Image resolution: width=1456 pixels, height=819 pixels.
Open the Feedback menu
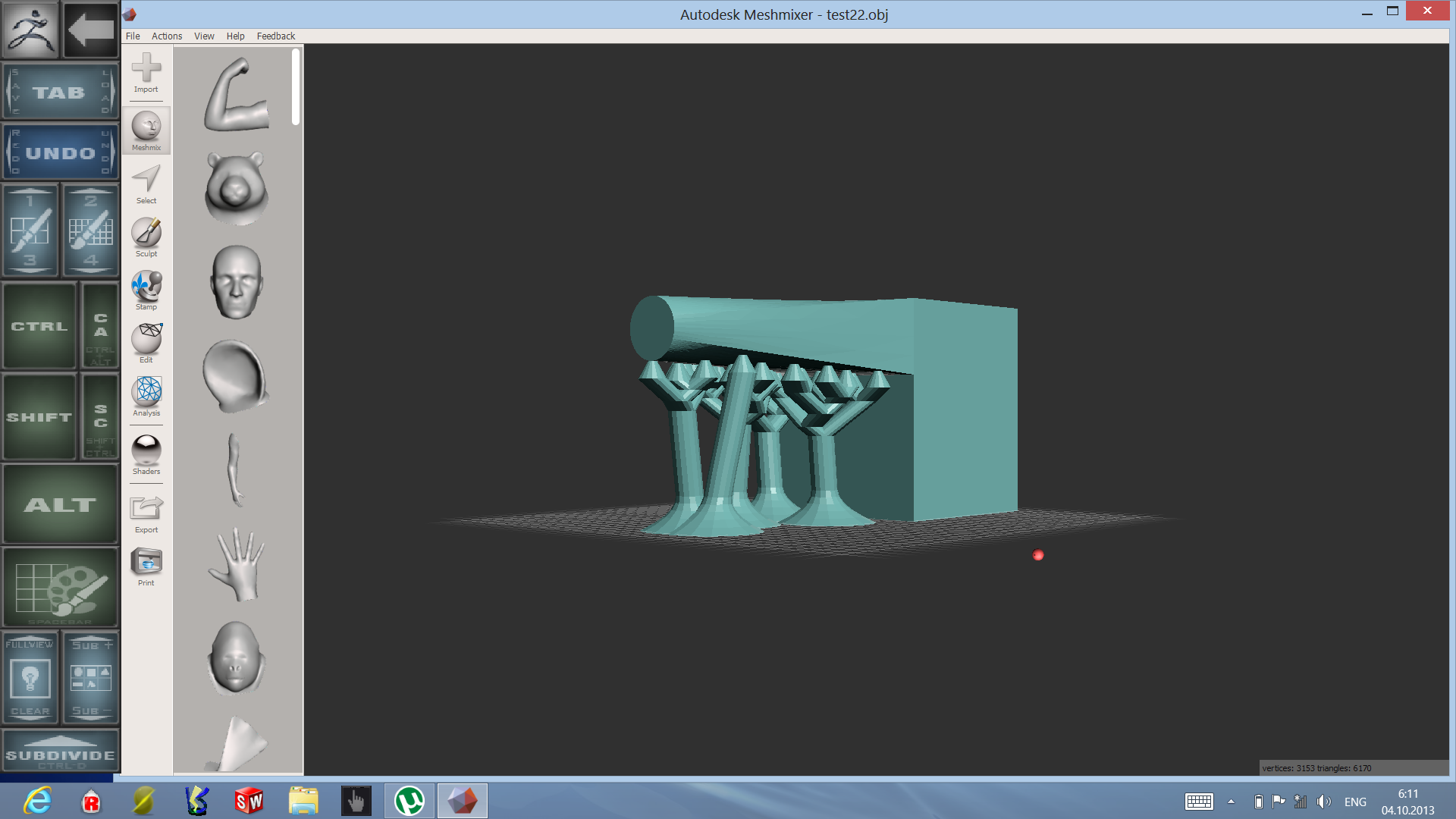[x=275, y=36]
